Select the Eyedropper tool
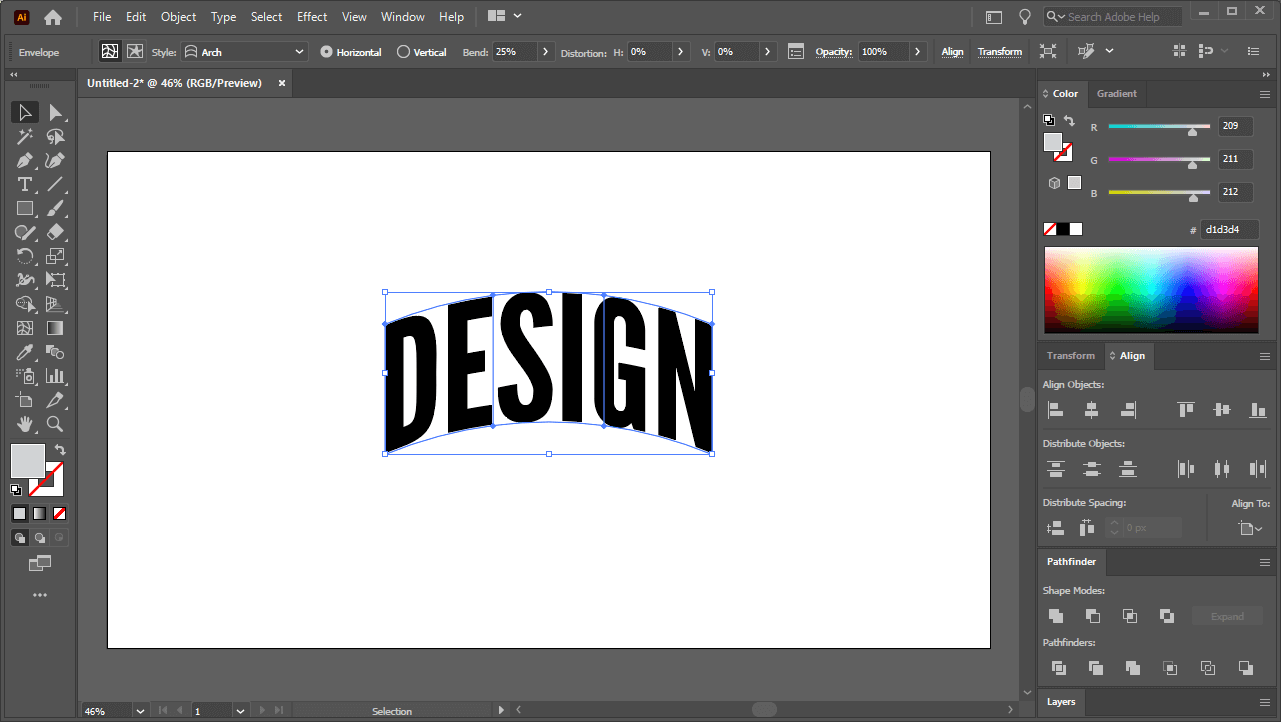This screenshot has width=1281, height=722. pyautogui.click(x=25, y=352)
